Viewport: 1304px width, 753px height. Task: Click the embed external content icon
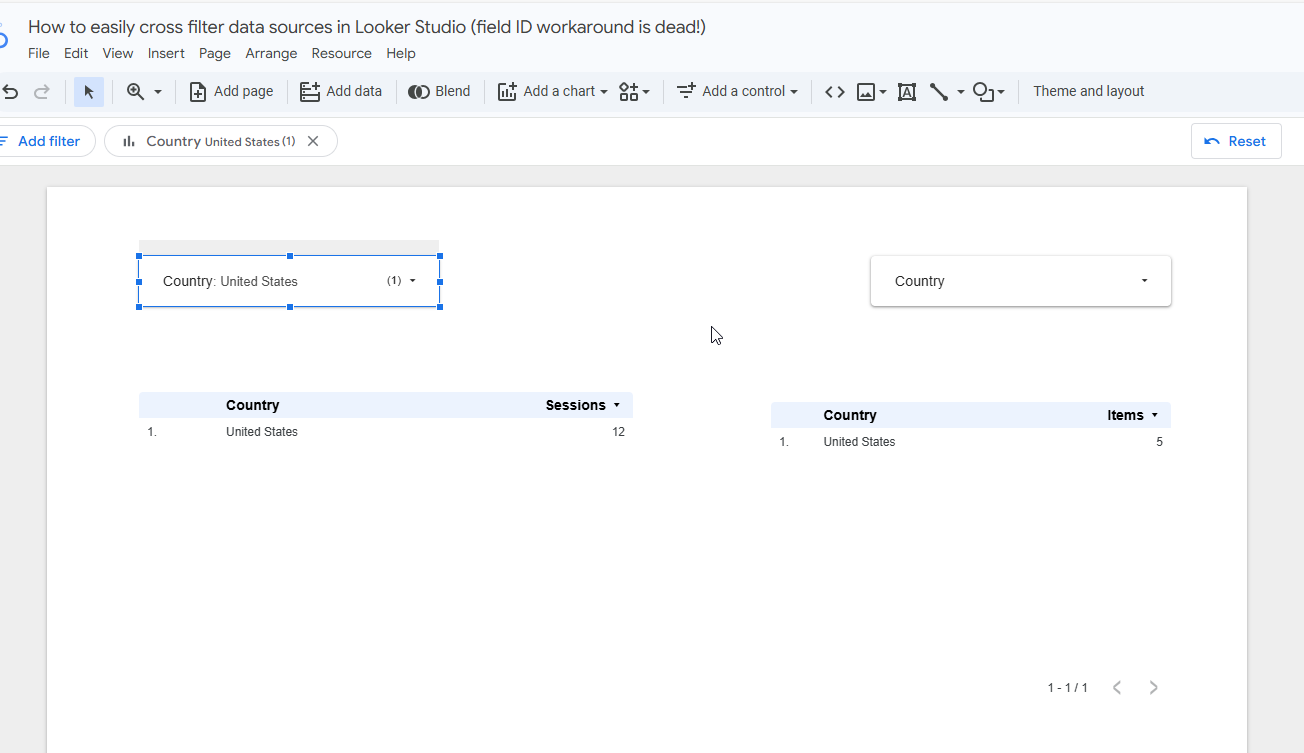(x=834, y=91)
